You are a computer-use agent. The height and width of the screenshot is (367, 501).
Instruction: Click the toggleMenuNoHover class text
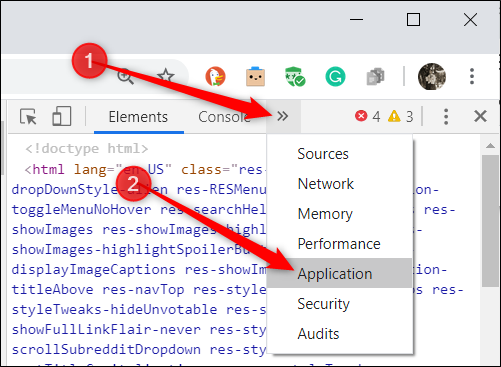82,210
